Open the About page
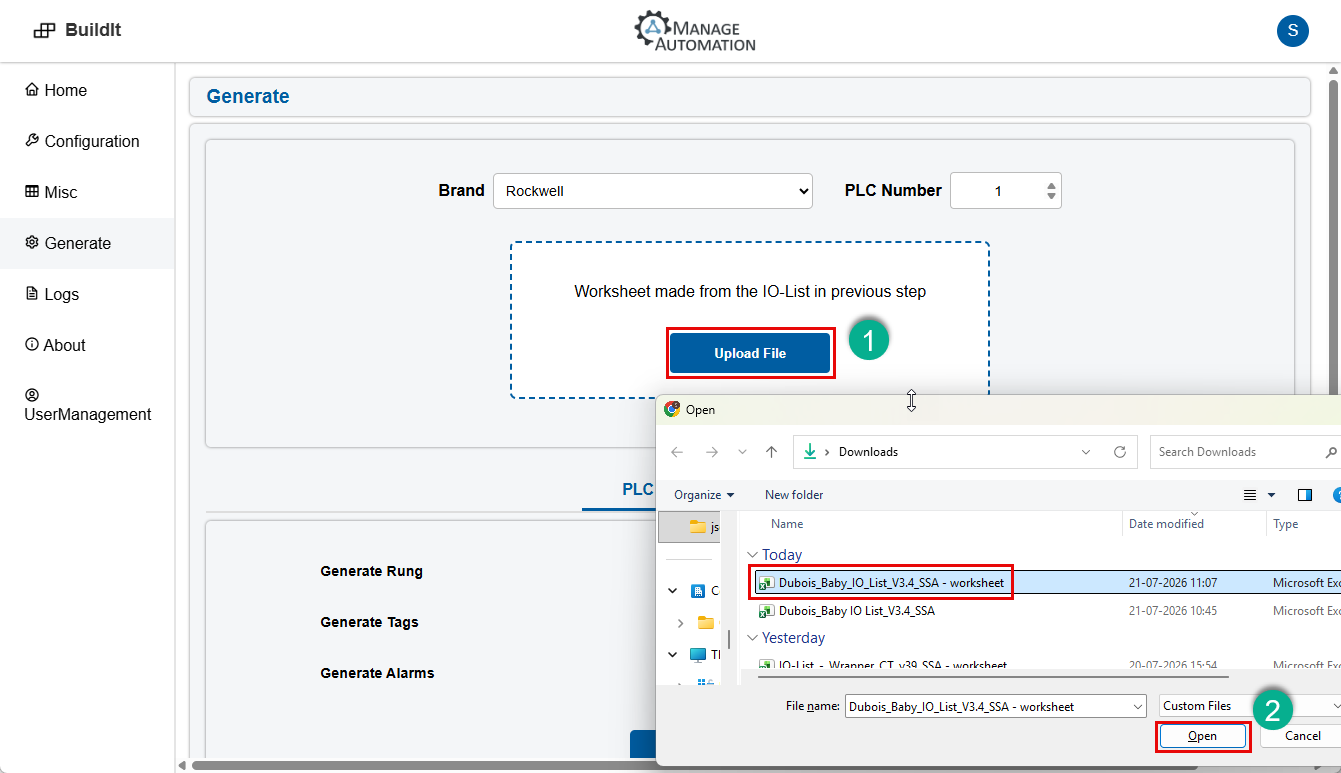The width and height of the screenshot is (1341, 773). [55, 345]
